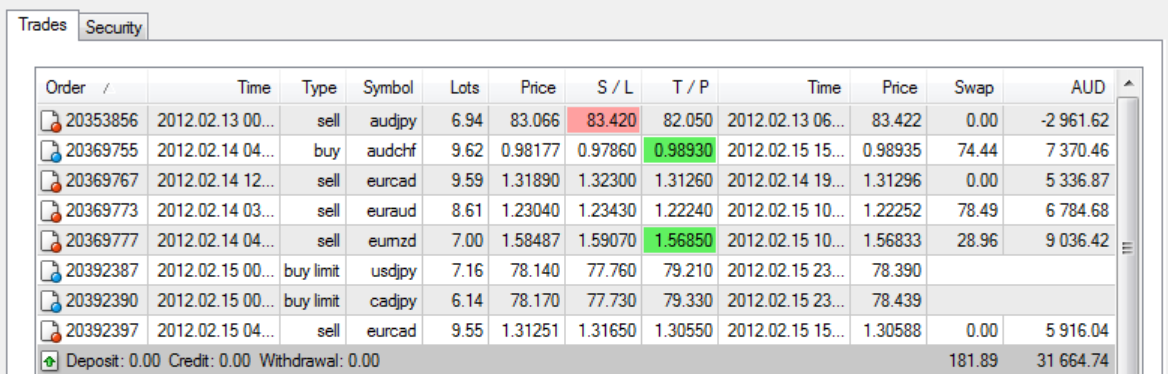Click the scrollbar up arrow

pyautogui.click(x=1127, y=82)
